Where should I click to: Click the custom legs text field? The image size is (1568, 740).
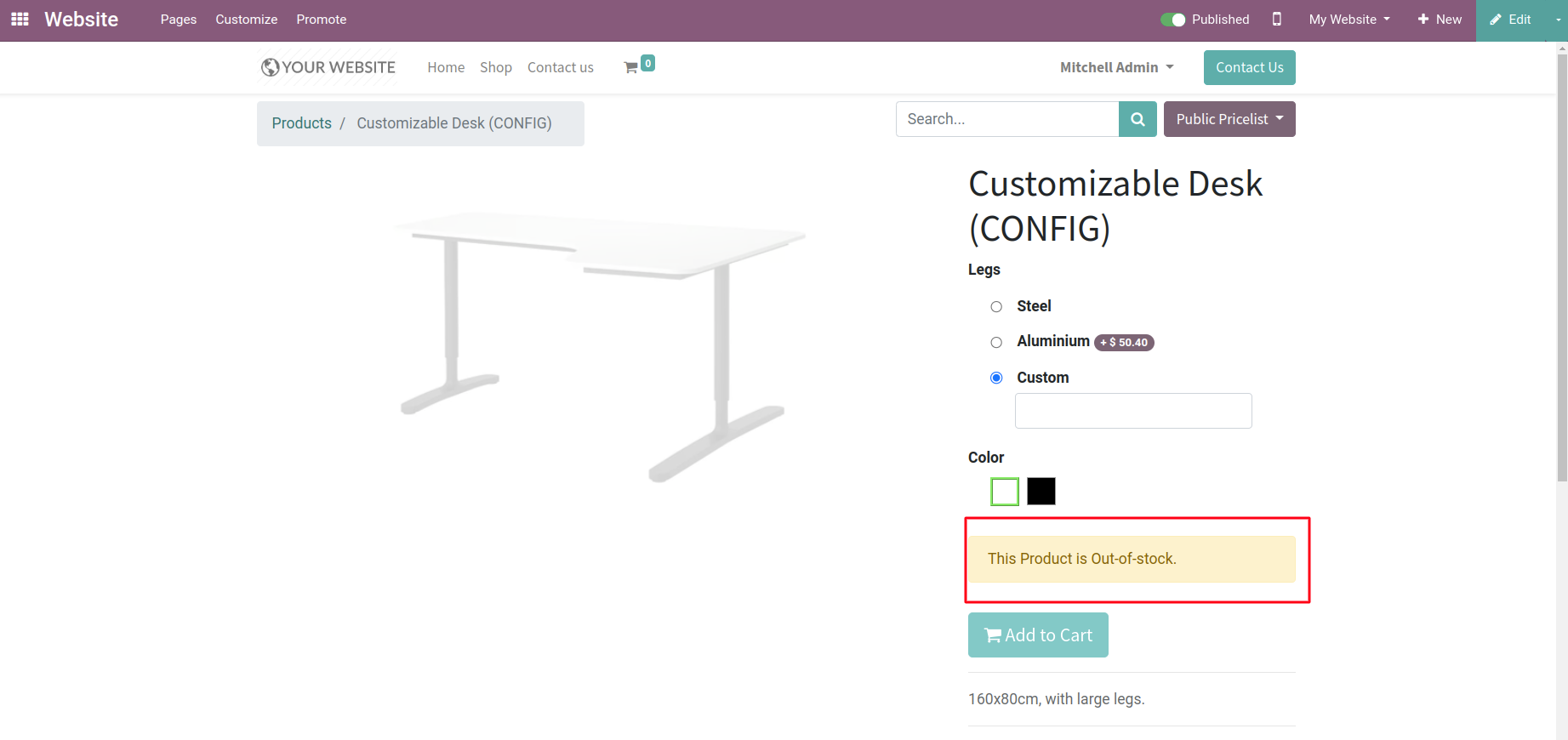tap(1133, 411)
